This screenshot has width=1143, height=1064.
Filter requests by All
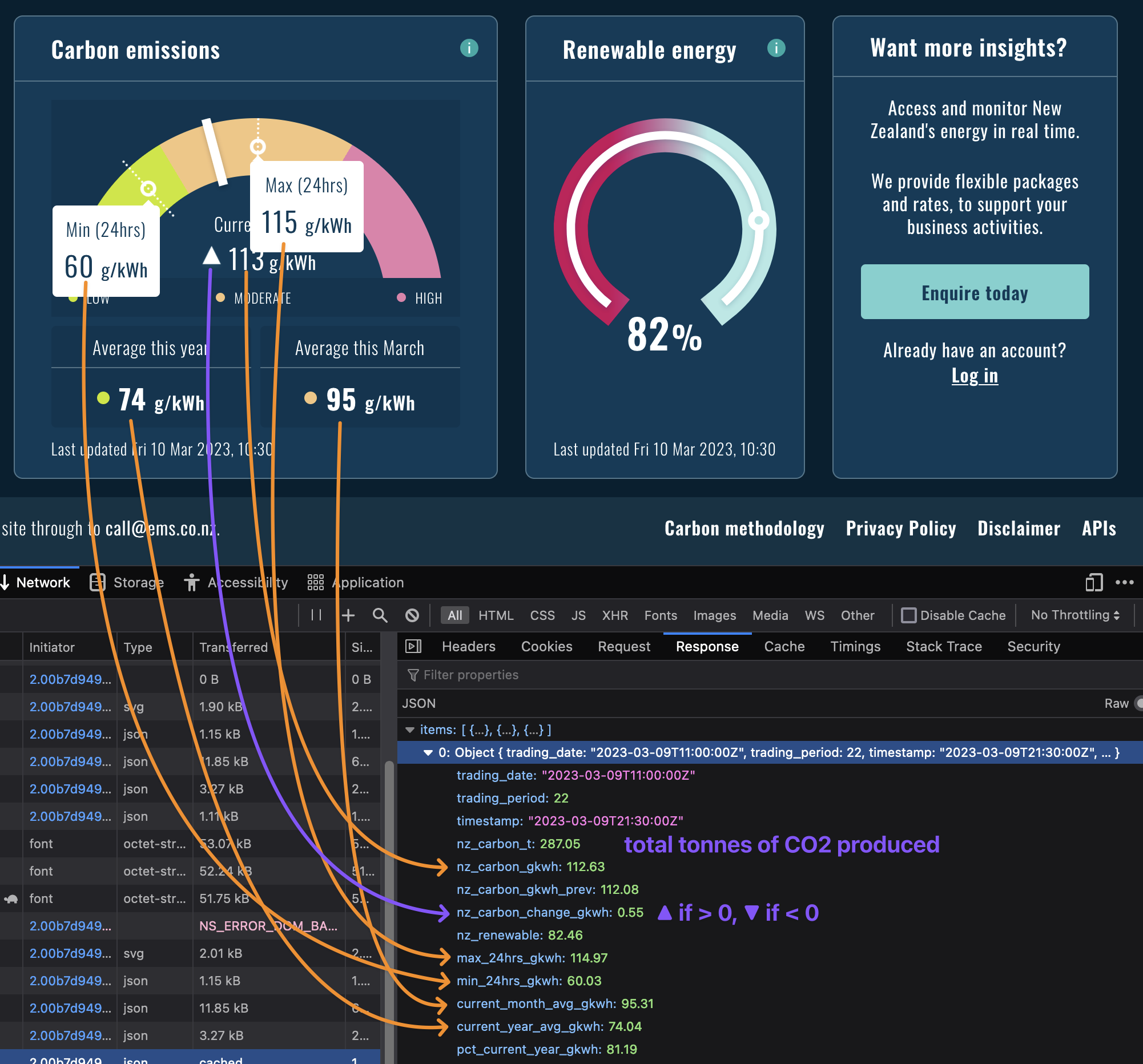[x=455, y=615]
